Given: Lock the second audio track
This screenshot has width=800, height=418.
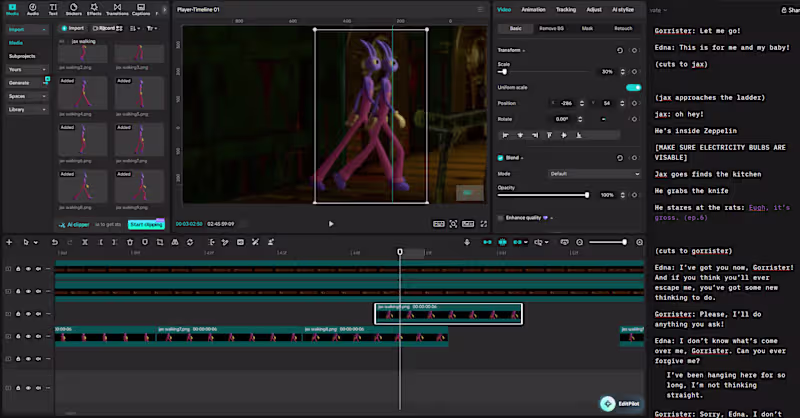Looking at the screenshot, I should pyautogui.click(x=18, y=291).
